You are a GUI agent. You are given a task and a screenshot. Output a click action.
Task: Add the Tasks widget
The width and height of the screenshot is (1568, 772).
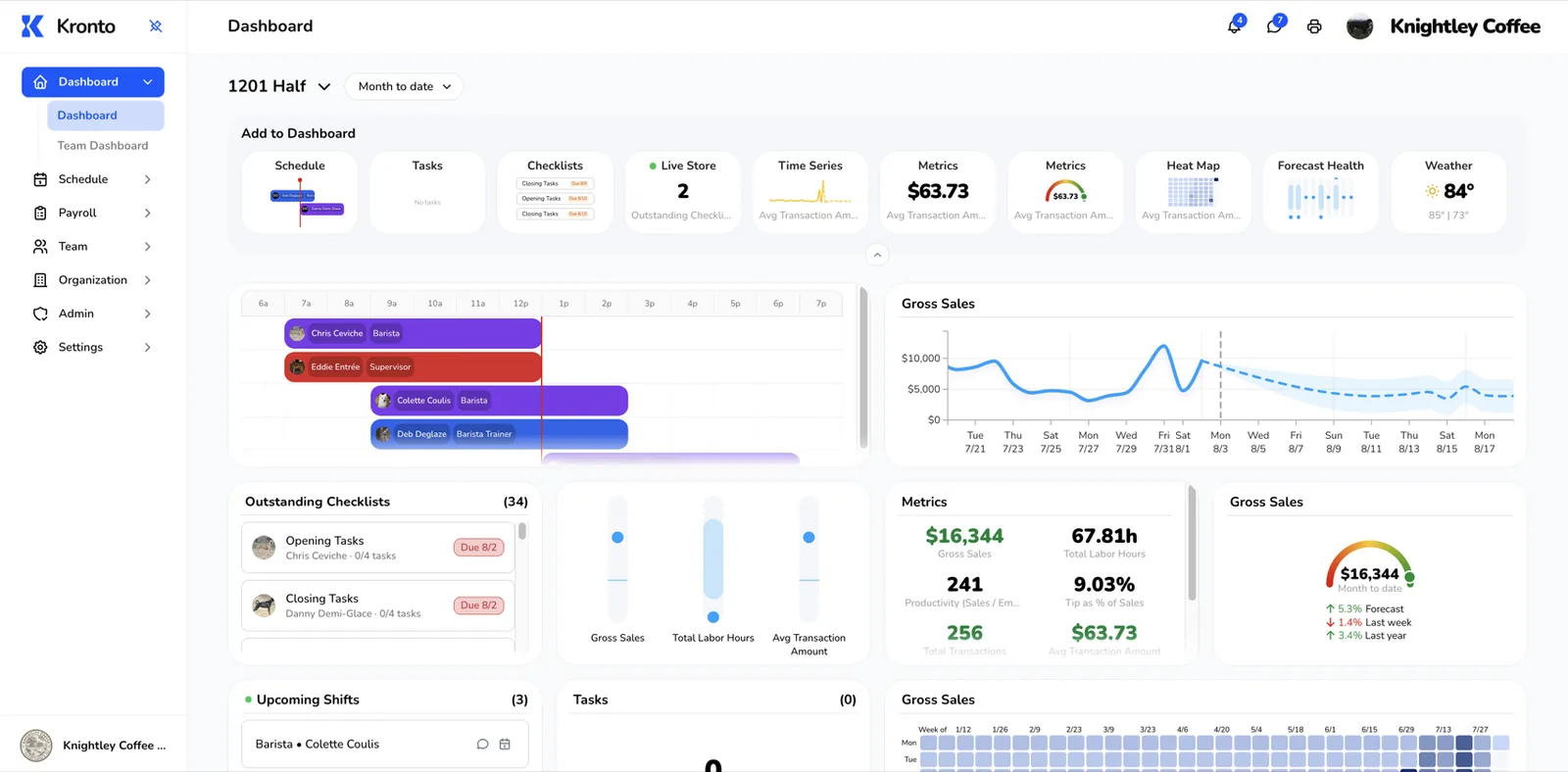(x=427, y=192)
